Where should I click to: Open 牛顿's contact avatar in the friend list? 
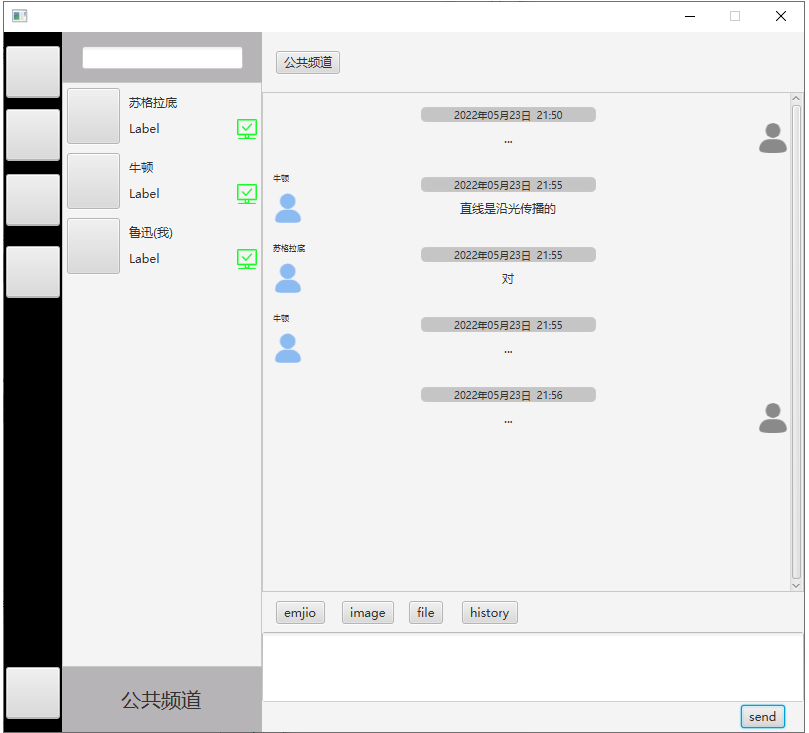(x=92, y=181)
